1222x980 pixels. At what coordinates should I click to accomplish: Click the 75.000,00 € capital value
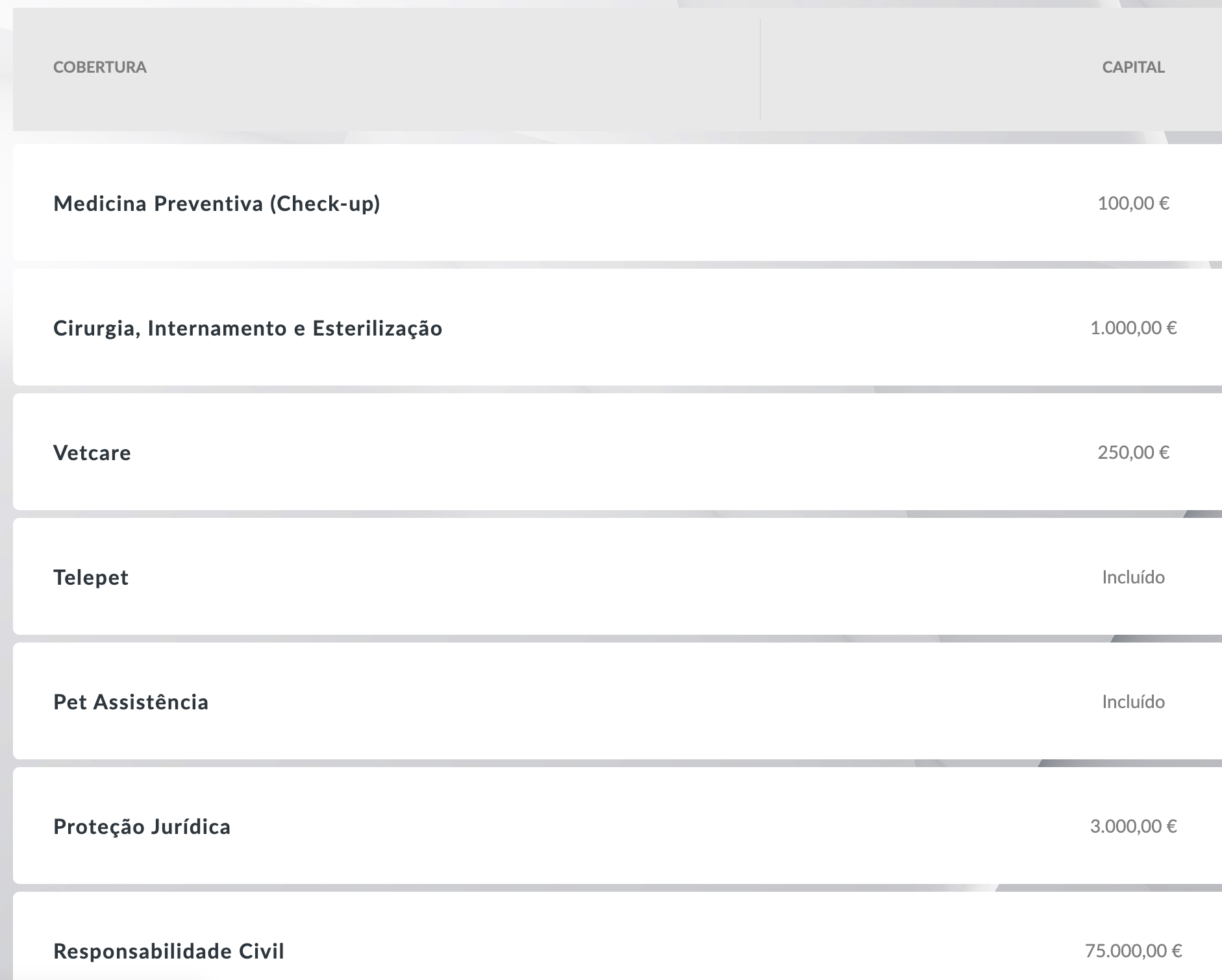[x=1133, y=951]
